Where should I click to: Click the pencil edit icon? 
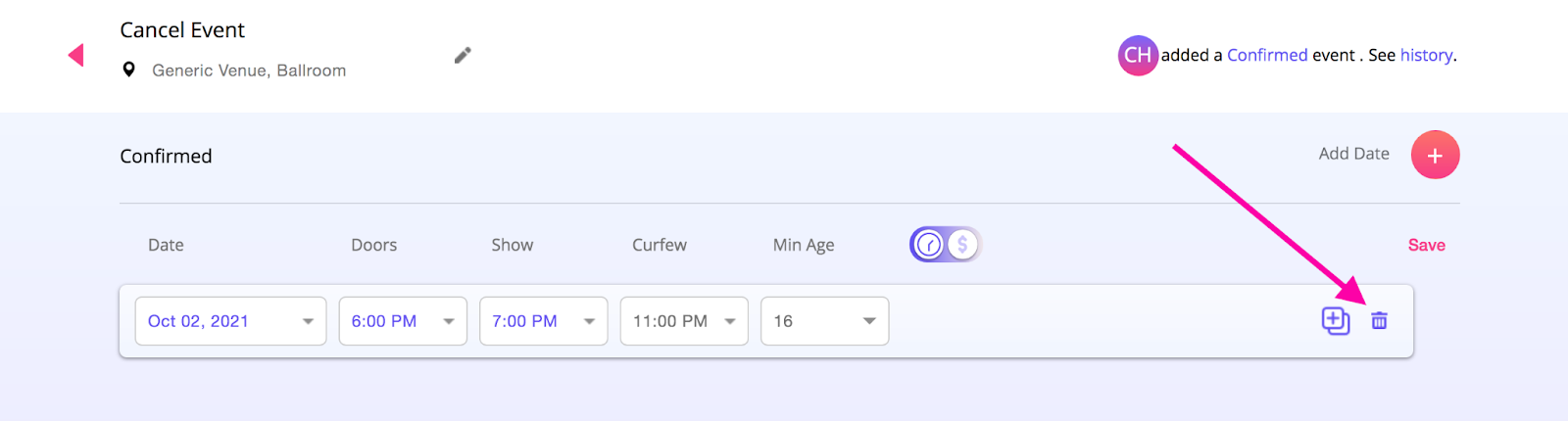(463, 55)
